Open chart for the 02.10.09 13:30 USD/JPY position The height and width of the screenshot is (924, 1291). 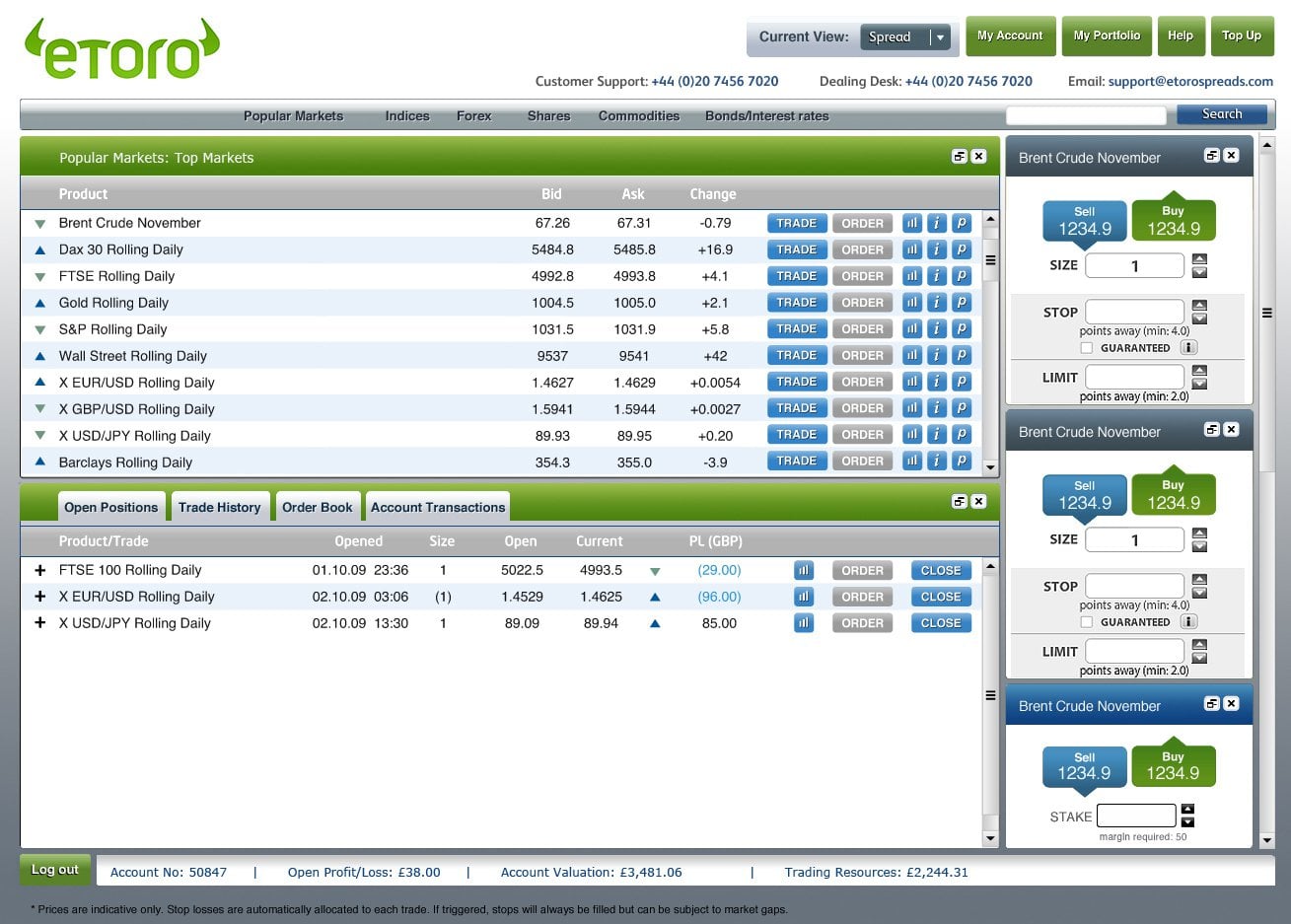804,623
